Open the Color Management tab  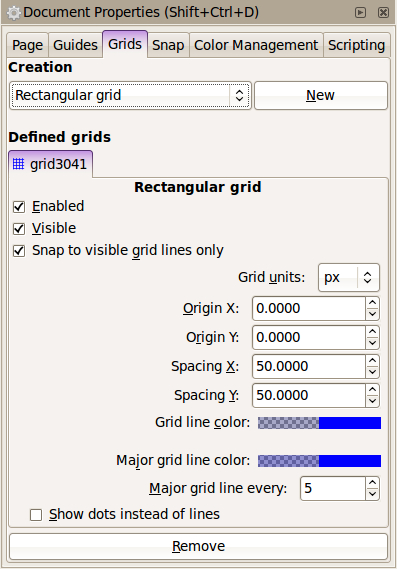pyautogui.click(x=256, y=45)
